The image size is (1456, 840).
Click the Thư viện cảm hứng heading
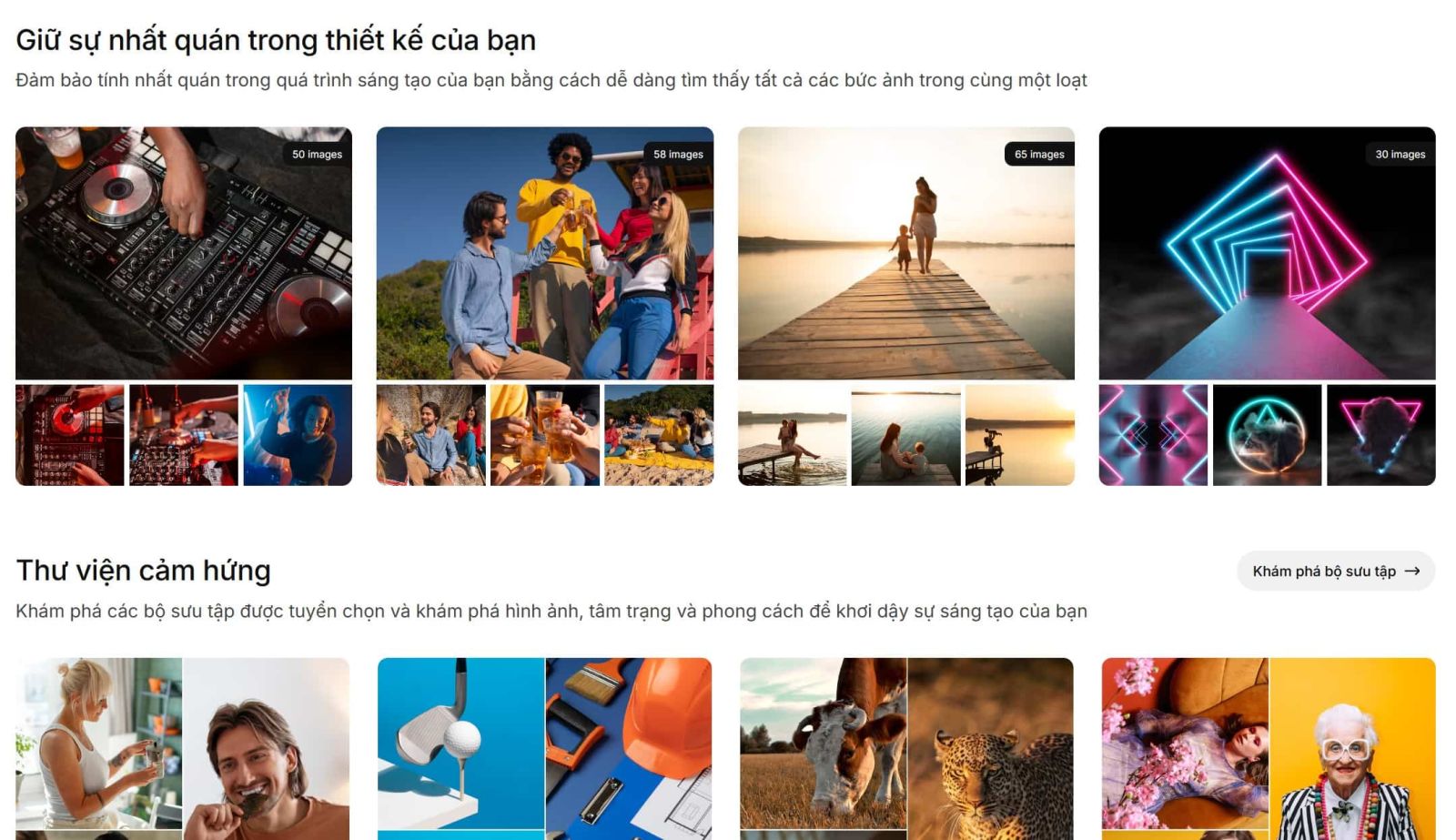click(144, 571)
